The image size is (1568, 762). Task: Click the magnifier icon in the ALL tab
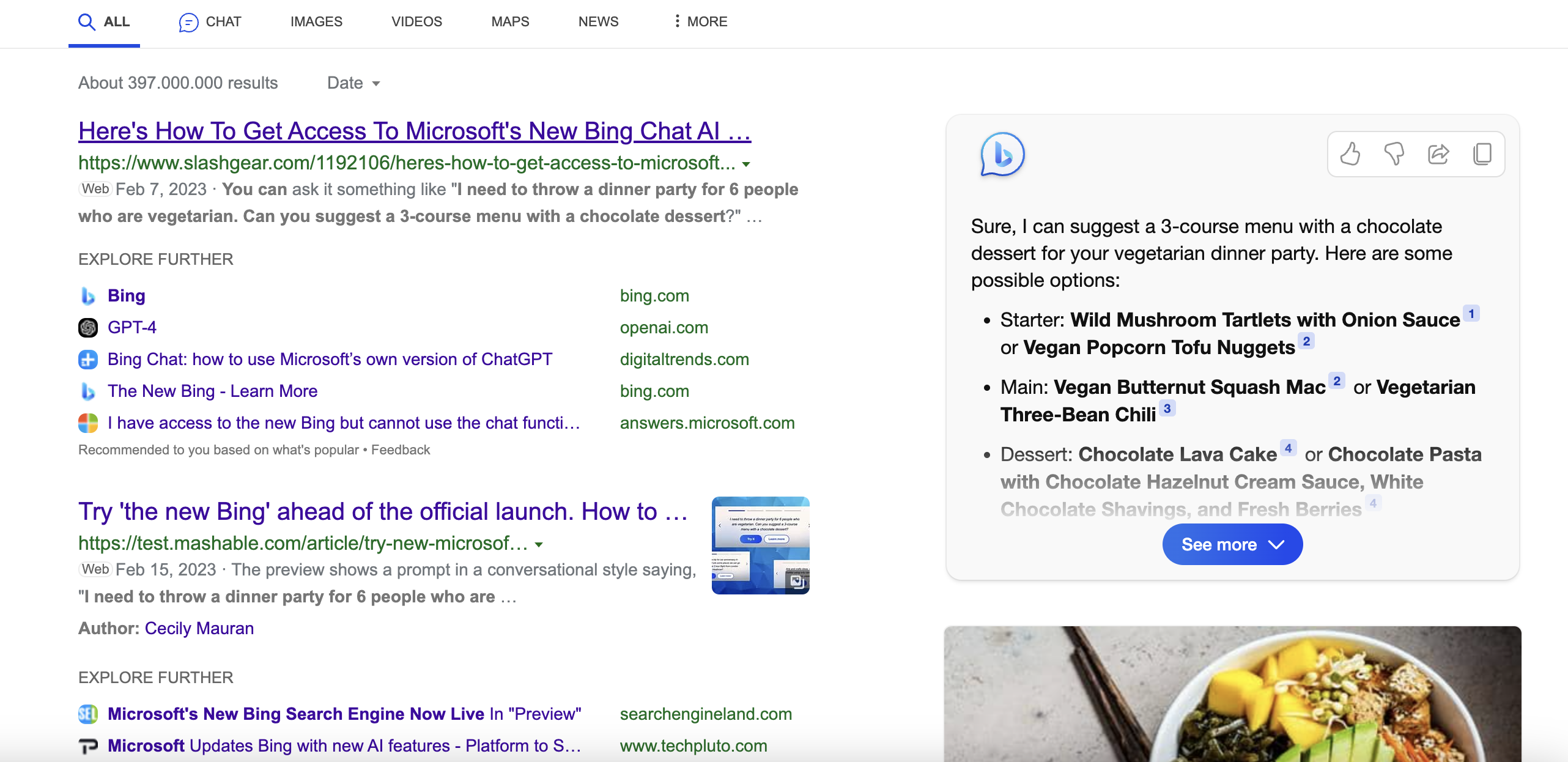point(86,22)
